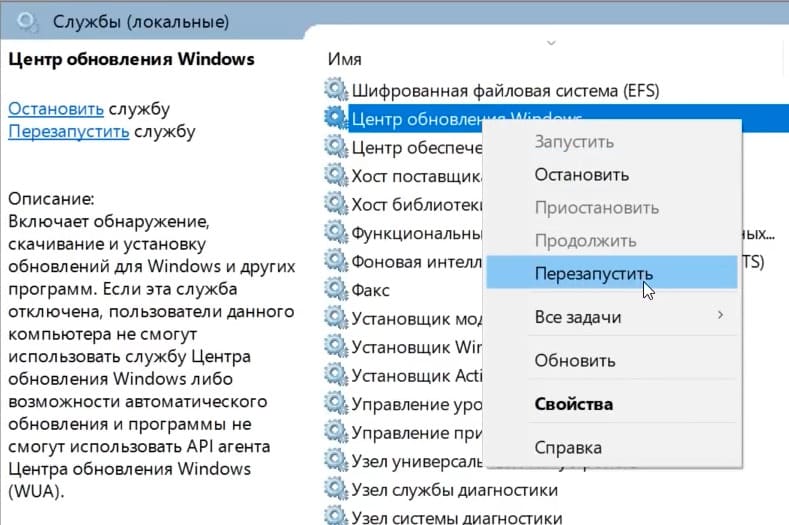Select the Хост поставщика service name
Screen dimensions: 789x525
[x=417, y=176]
